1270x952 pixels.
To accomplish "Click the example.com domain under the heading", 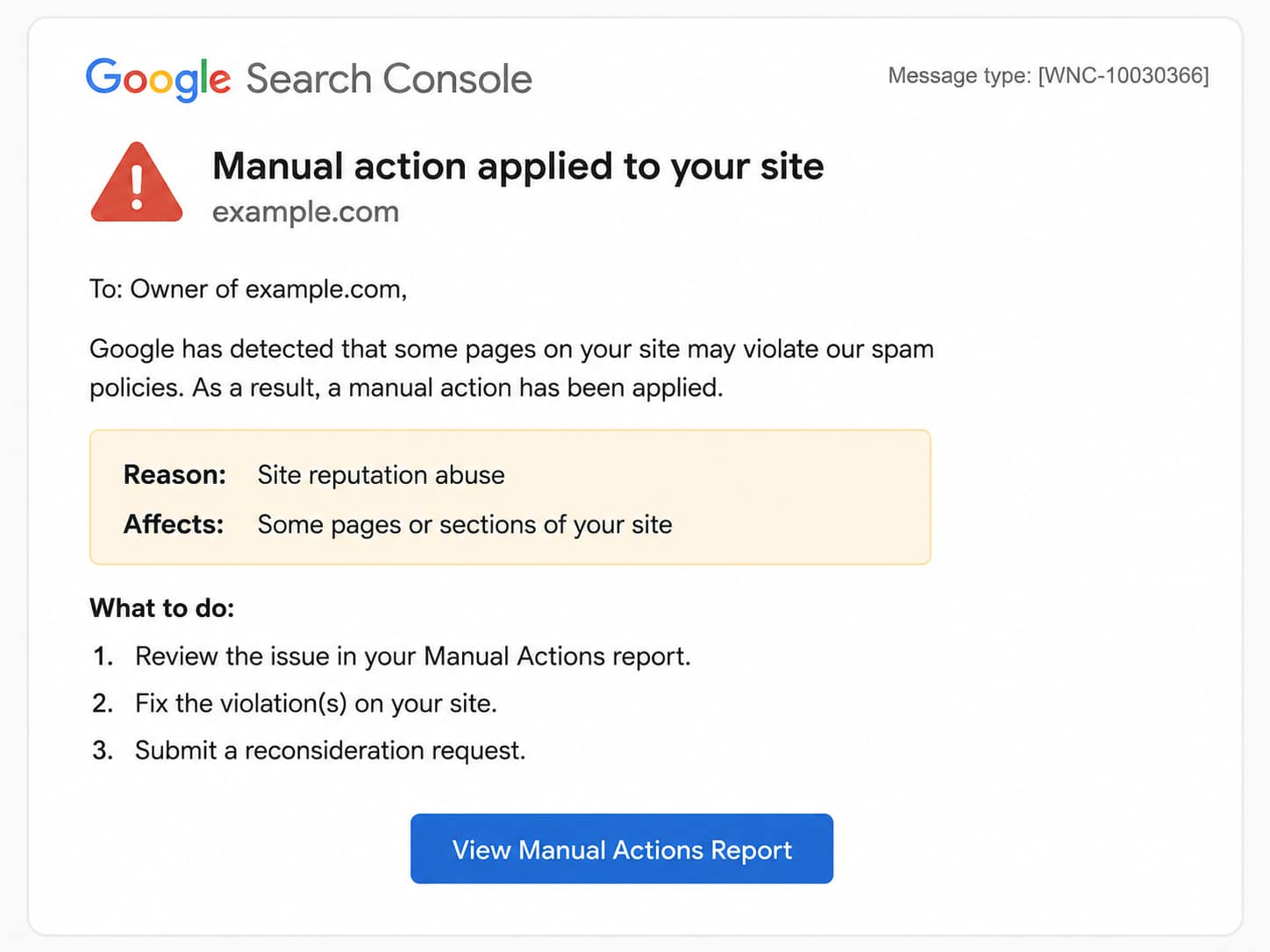I will pyautogui.click(x=305, y=212).
